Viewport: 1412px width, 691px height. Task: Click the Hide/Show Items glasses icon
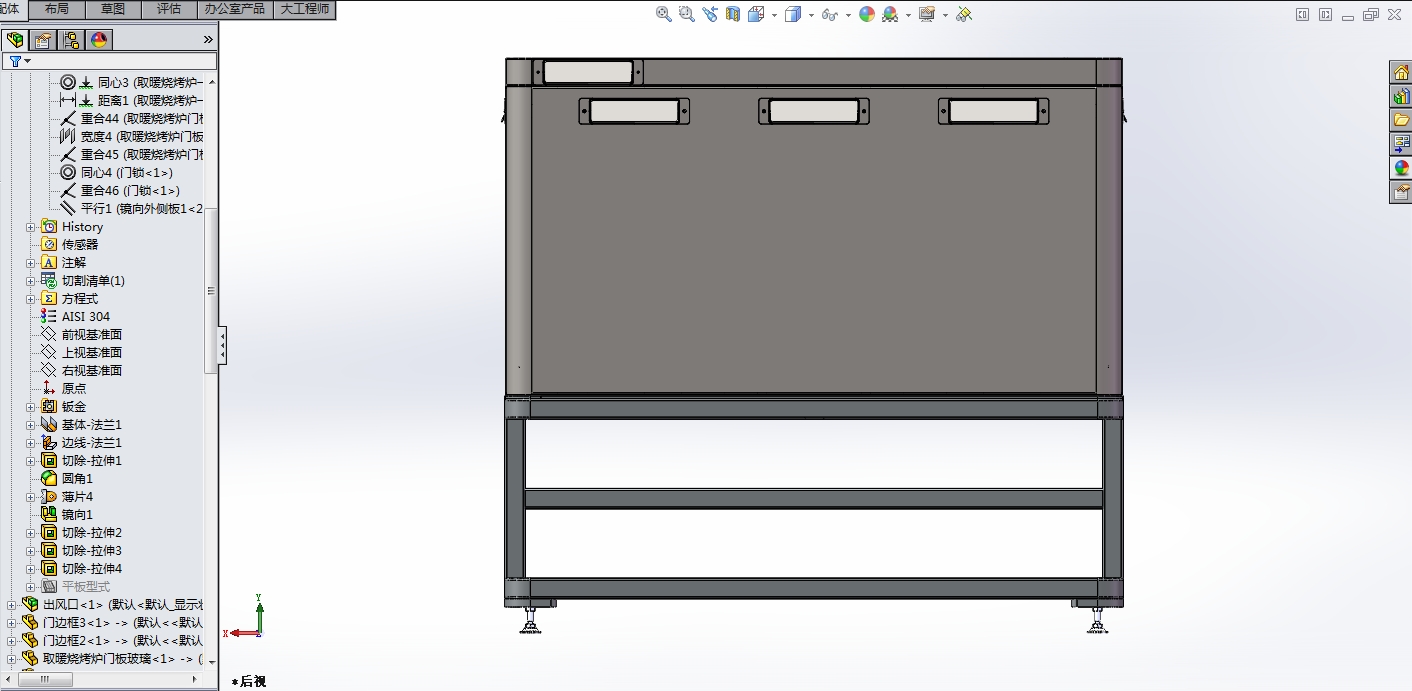click(830, 14)
